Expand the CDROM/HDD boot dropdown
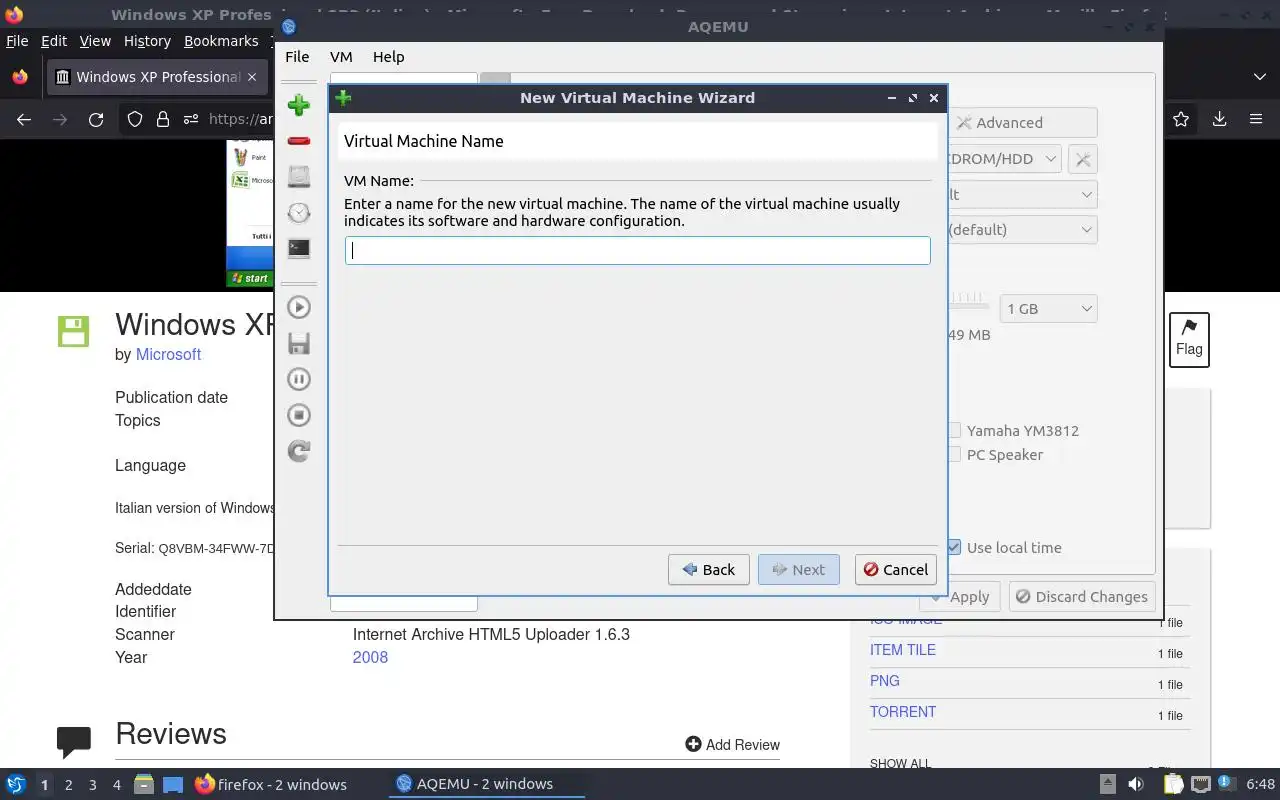The image size is (1280, 800). pos(1004,159)
